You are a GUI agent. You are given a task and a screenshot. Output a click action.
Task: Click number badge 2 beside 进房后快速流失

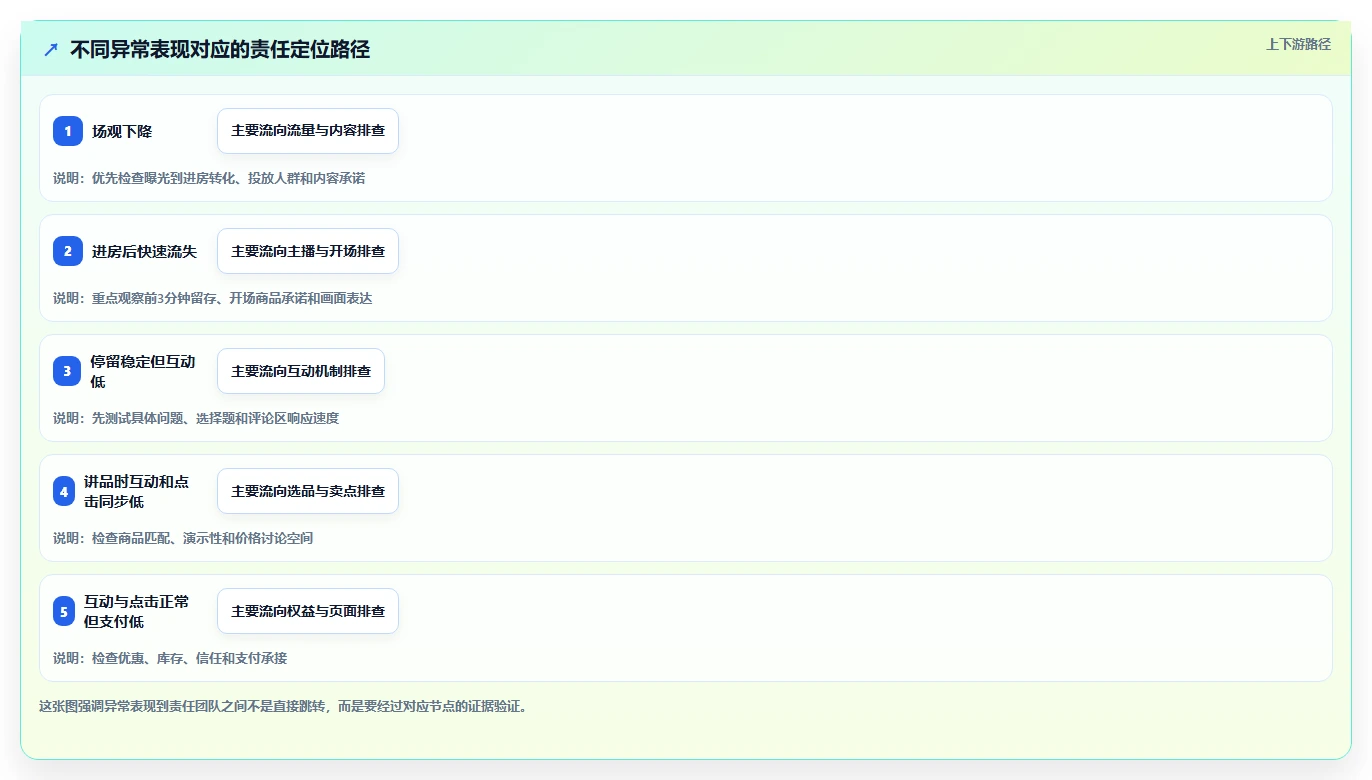[68, 251]
